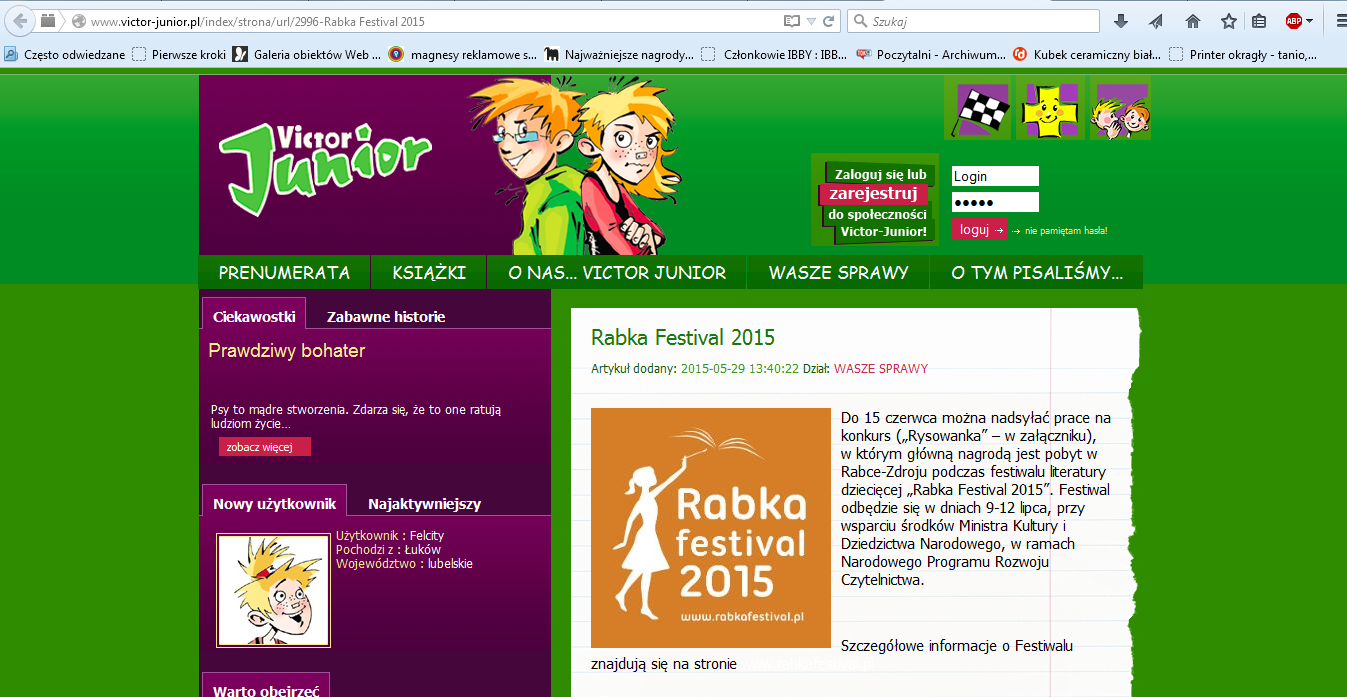Open the magnesy reklamowe bookmark
This screenshot has height=697, width=1347.
click(x=463, y=55)
